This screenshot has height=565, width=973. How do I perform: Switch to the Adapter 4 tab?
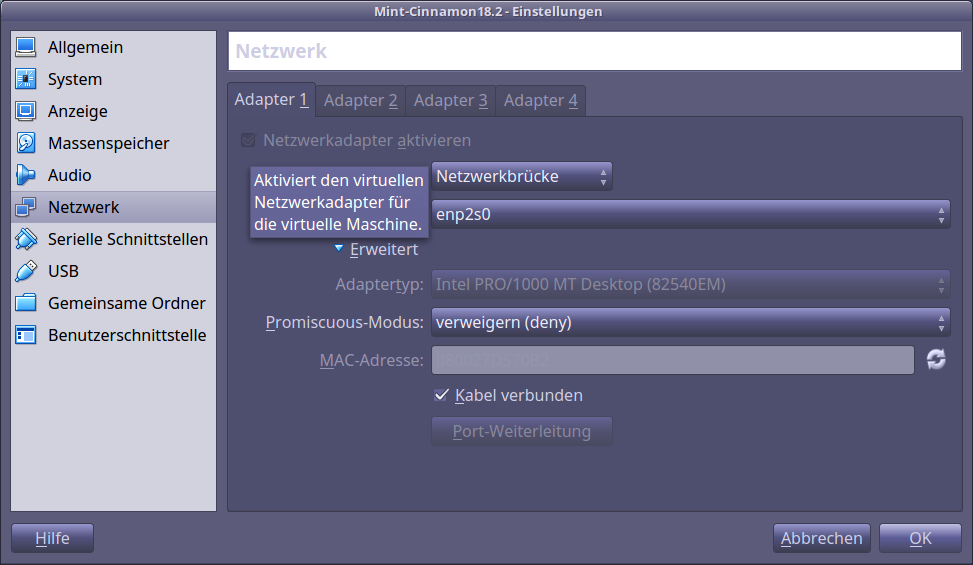click(x=540, y=100)
